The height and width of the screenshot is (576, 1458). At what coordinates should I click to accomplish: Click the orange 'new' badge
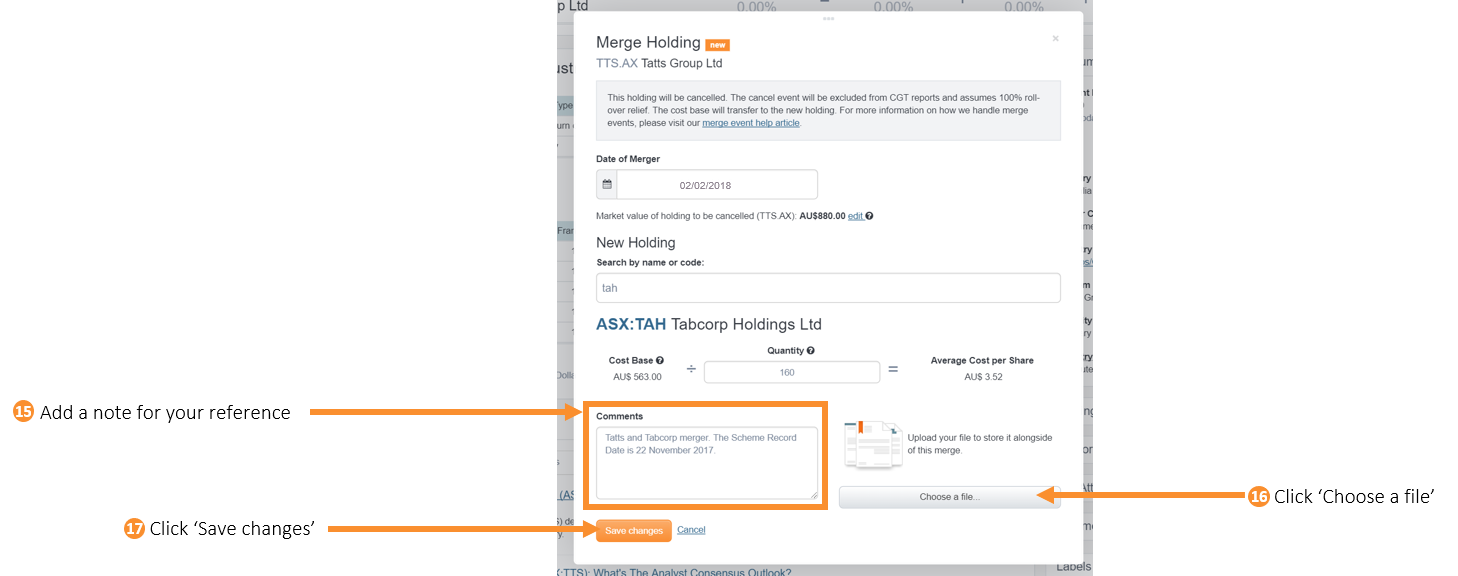coord(717,45)
